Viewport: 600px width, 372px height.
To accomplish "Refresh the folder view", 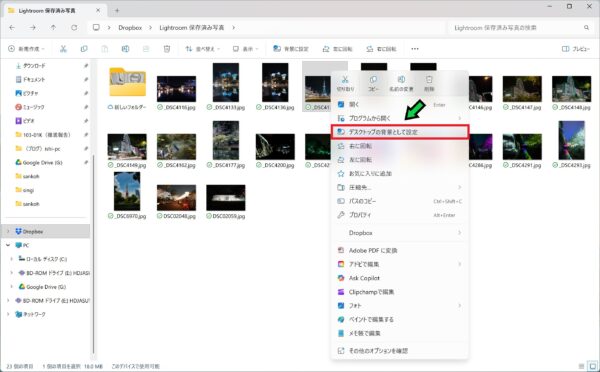I will click(74, 28).
